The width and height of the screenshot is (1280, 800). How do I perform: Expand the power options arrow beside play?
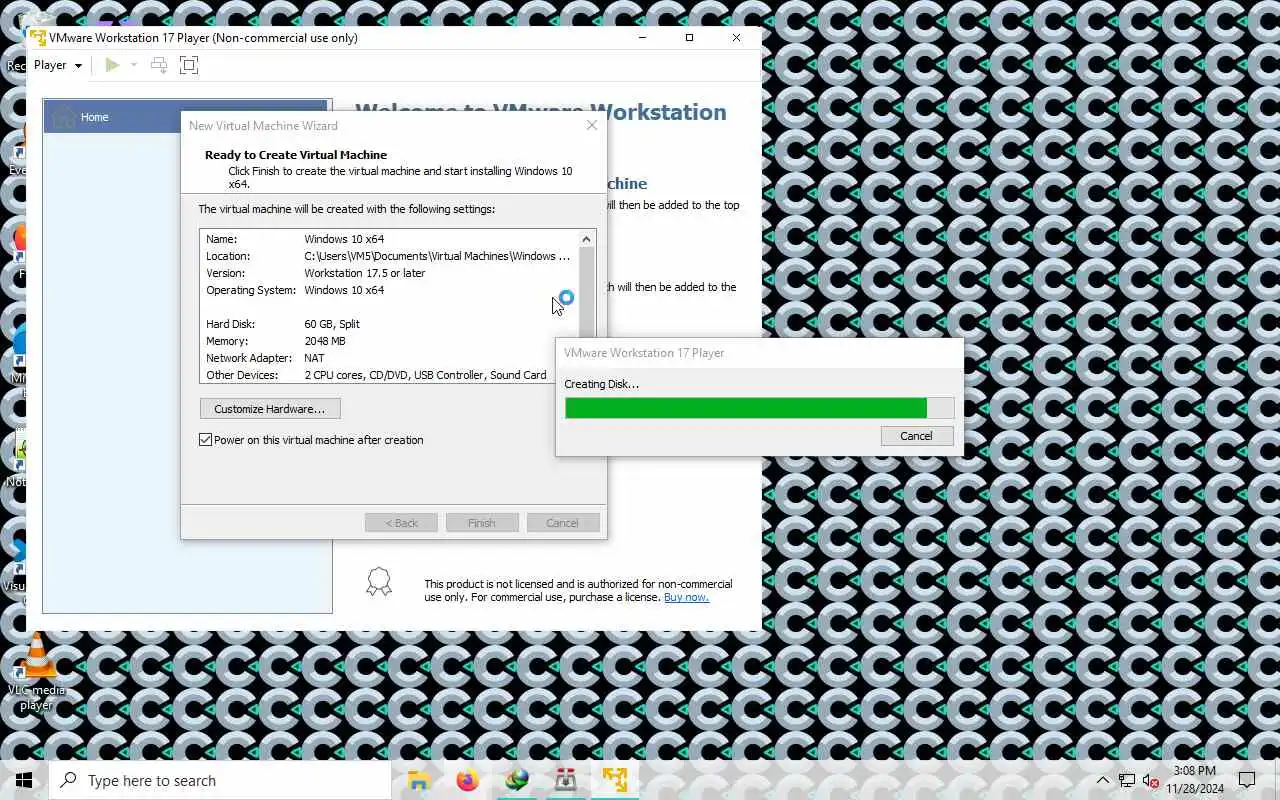coord(134,65)
